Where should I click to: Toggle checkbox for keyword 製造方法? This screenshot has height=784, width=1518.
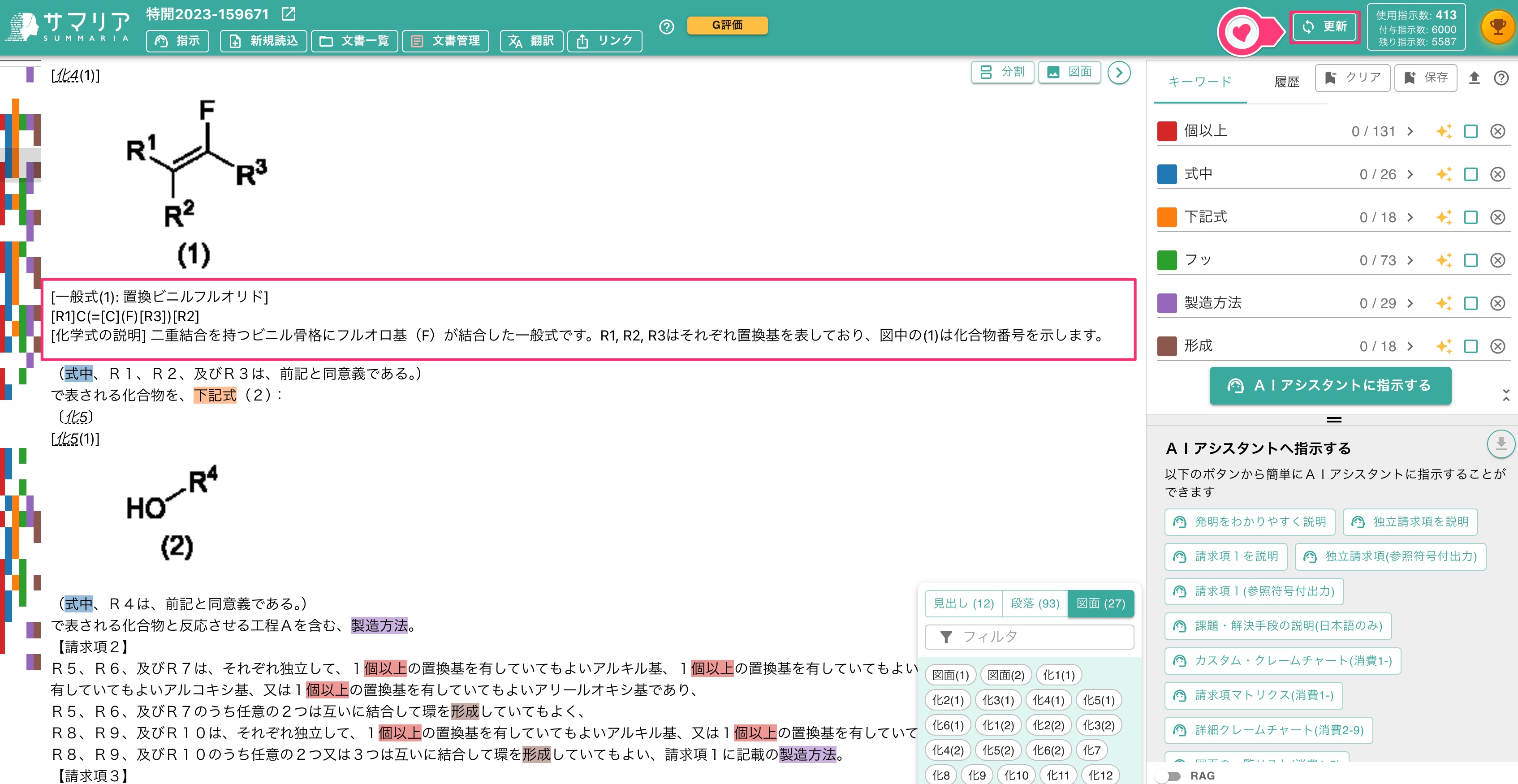point(1470,303)
